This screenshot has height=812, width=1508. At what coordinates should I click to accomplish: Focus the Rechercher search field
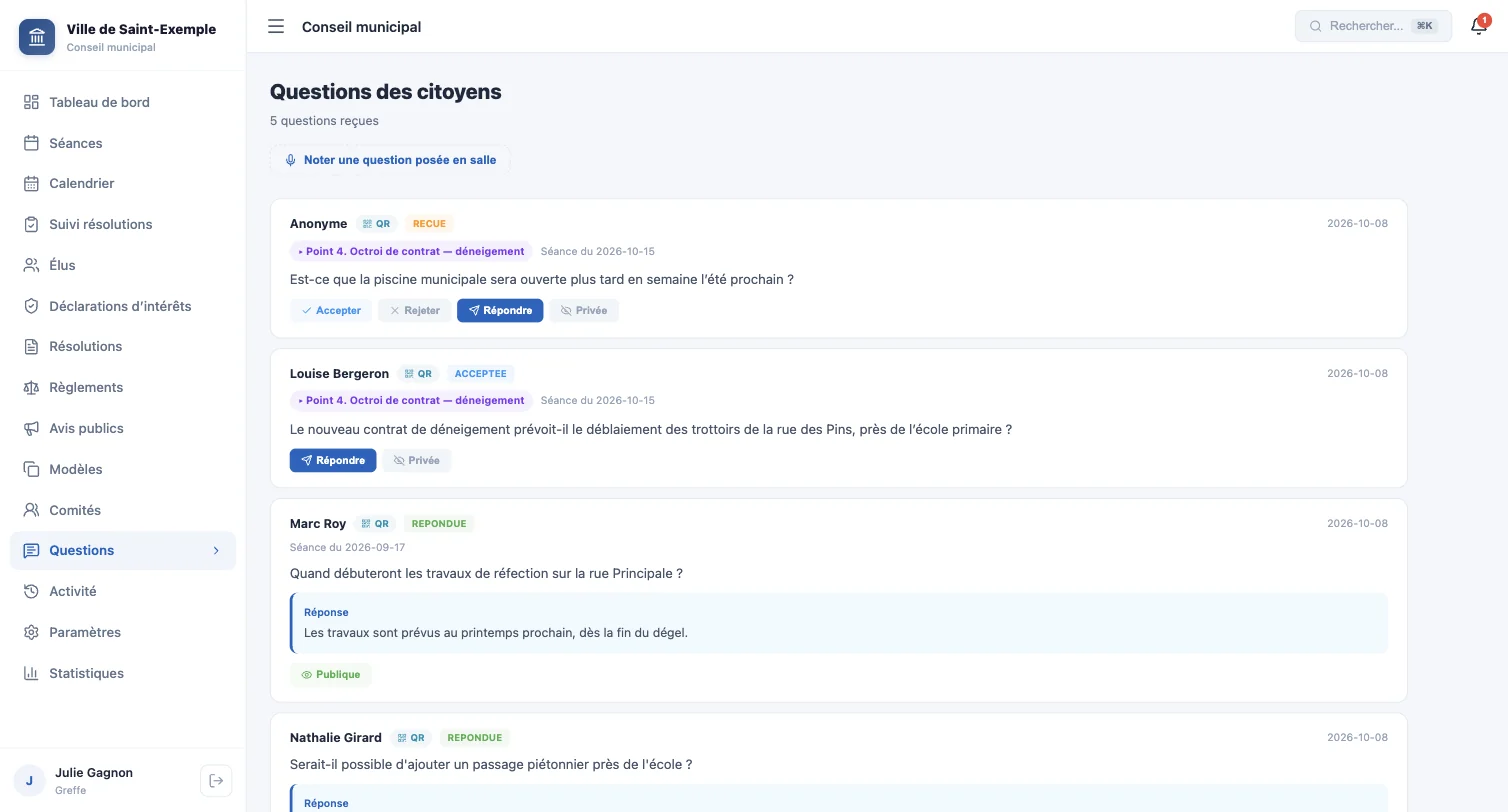[1373, 26]
